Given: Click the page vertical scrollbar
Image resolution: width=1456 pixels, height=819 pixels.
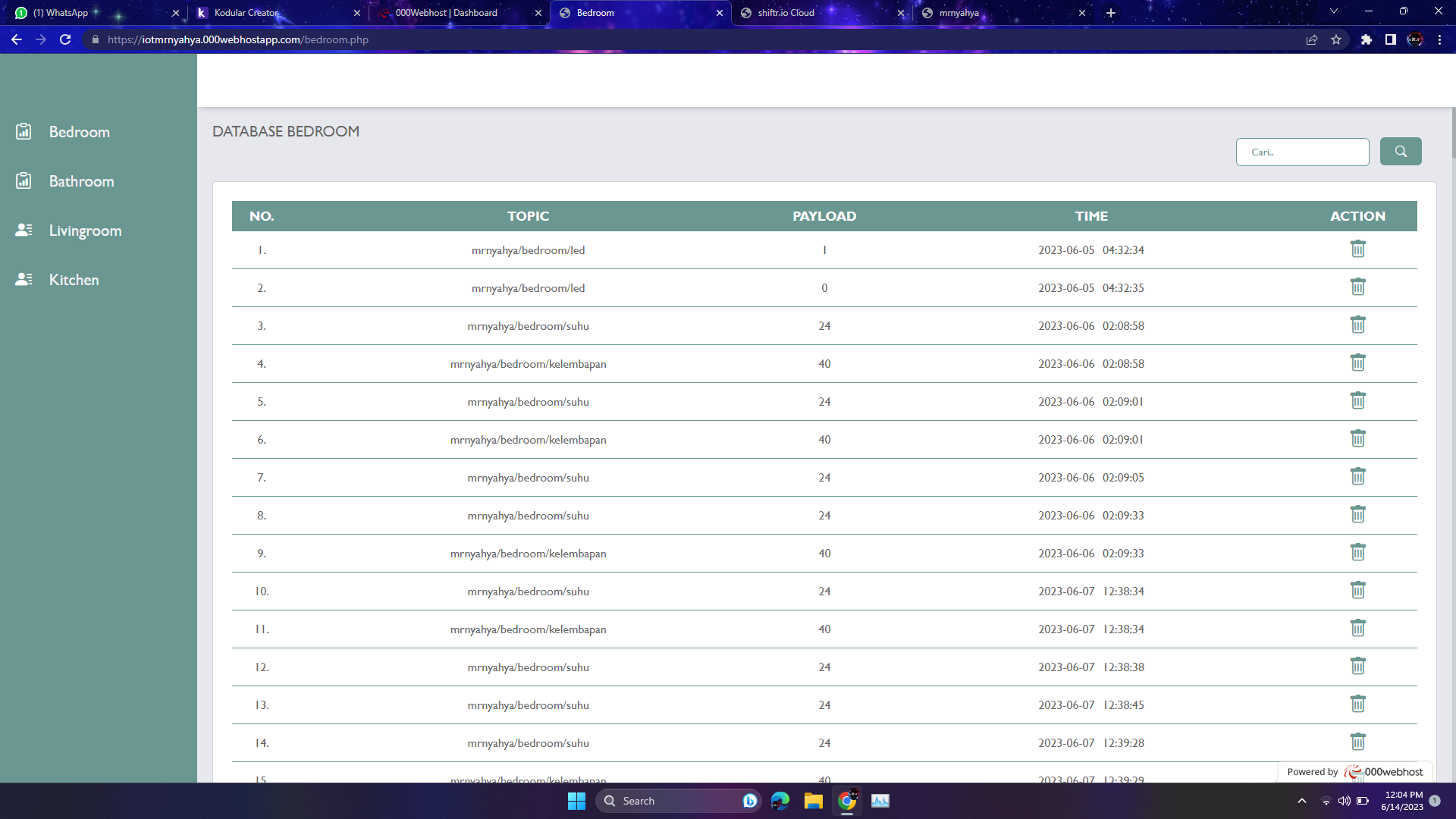Looking at the screenshot, I should click(1453, 133).
